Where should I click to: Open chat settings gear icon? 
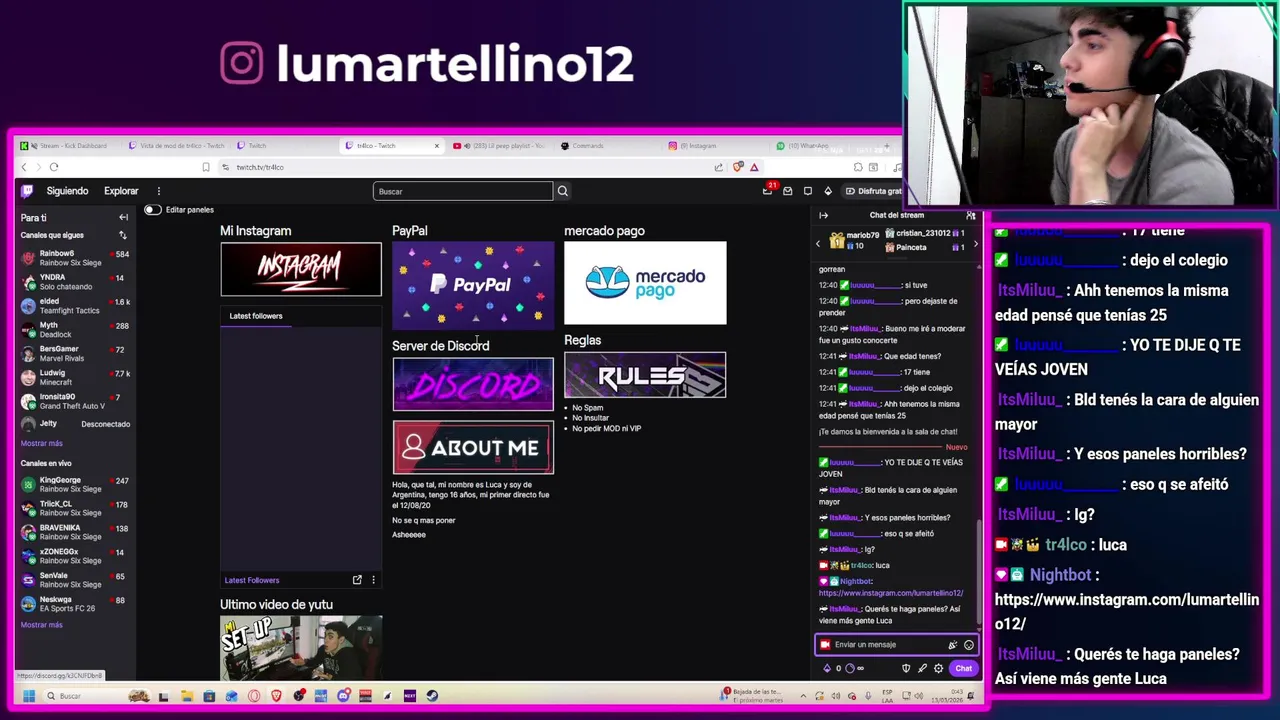(x=938, y=668)
